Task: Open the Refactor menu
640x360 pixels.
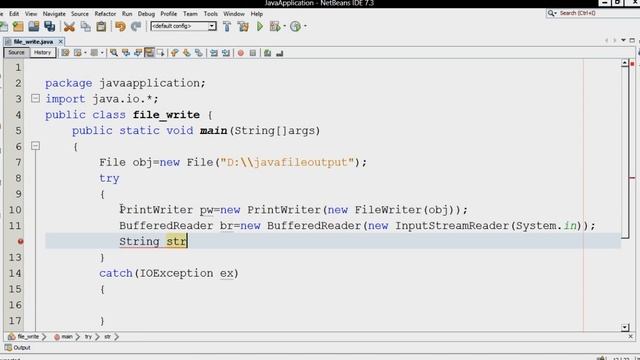Action: tap(105, 13)
